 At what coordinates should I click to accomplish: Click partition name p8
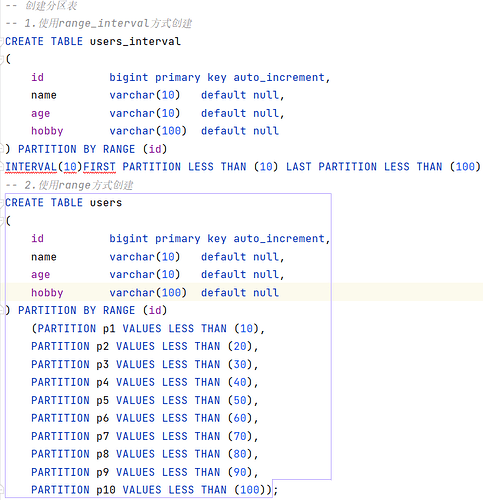[x=103, y=454]
